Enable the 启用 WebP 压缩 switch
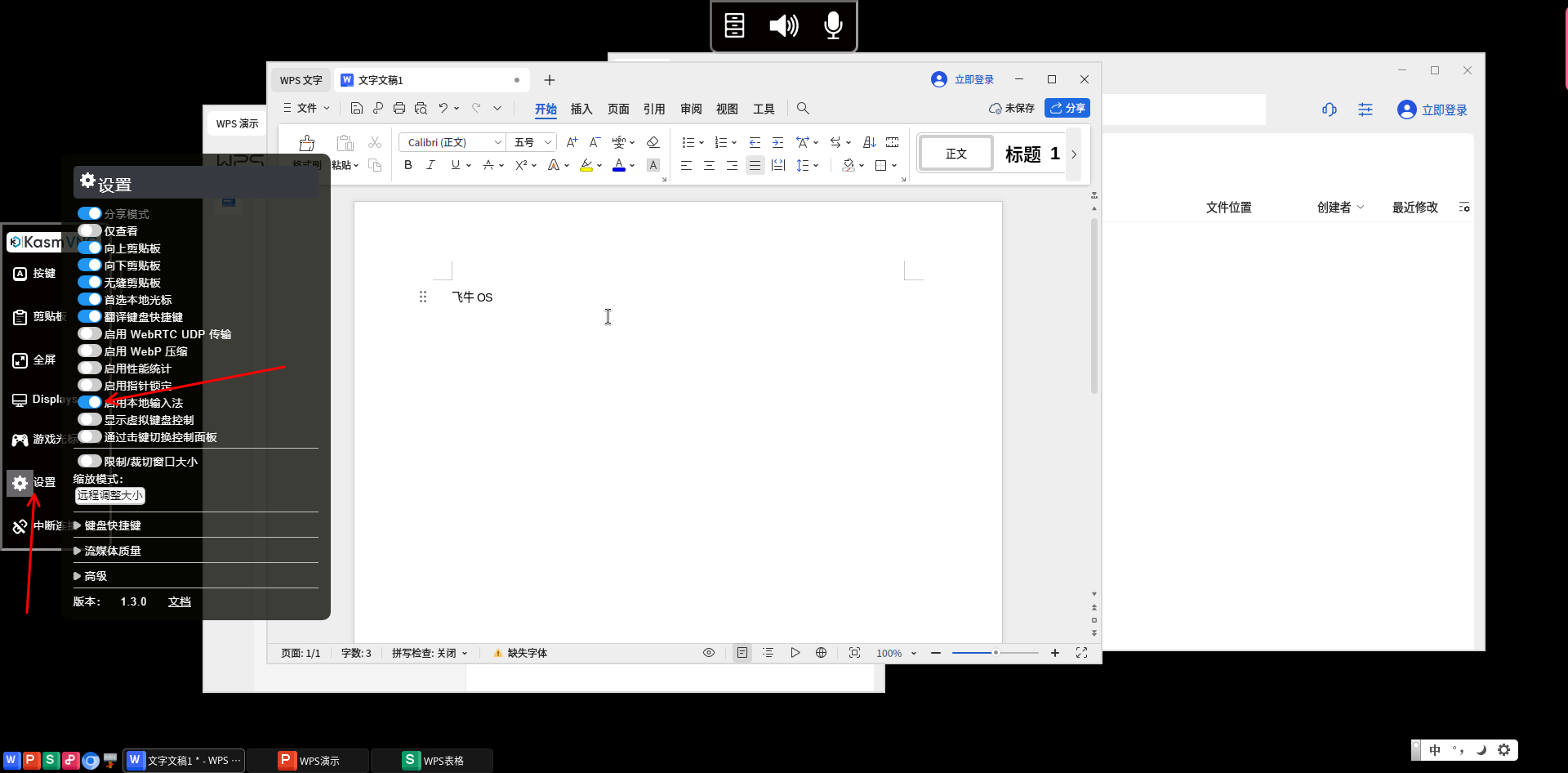 pyautogui.click(x=90, y=351)
